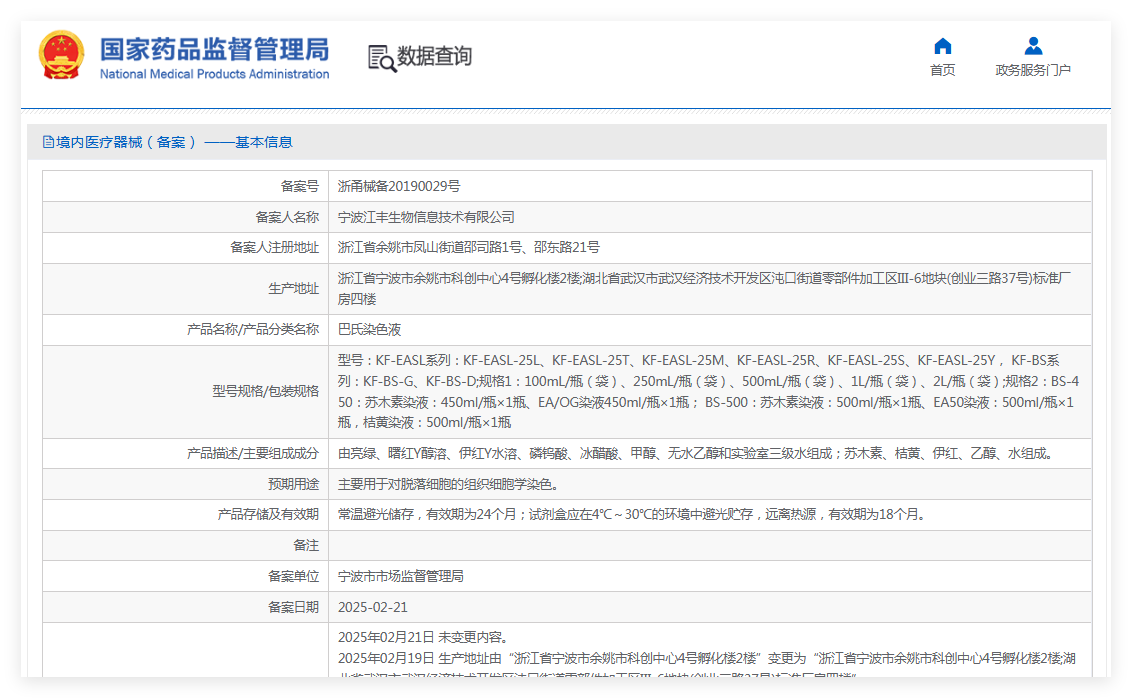Viewport: 1132px width, 698px height.
Task: Select the 型号规格/包装规格 label
Action: 266,391
